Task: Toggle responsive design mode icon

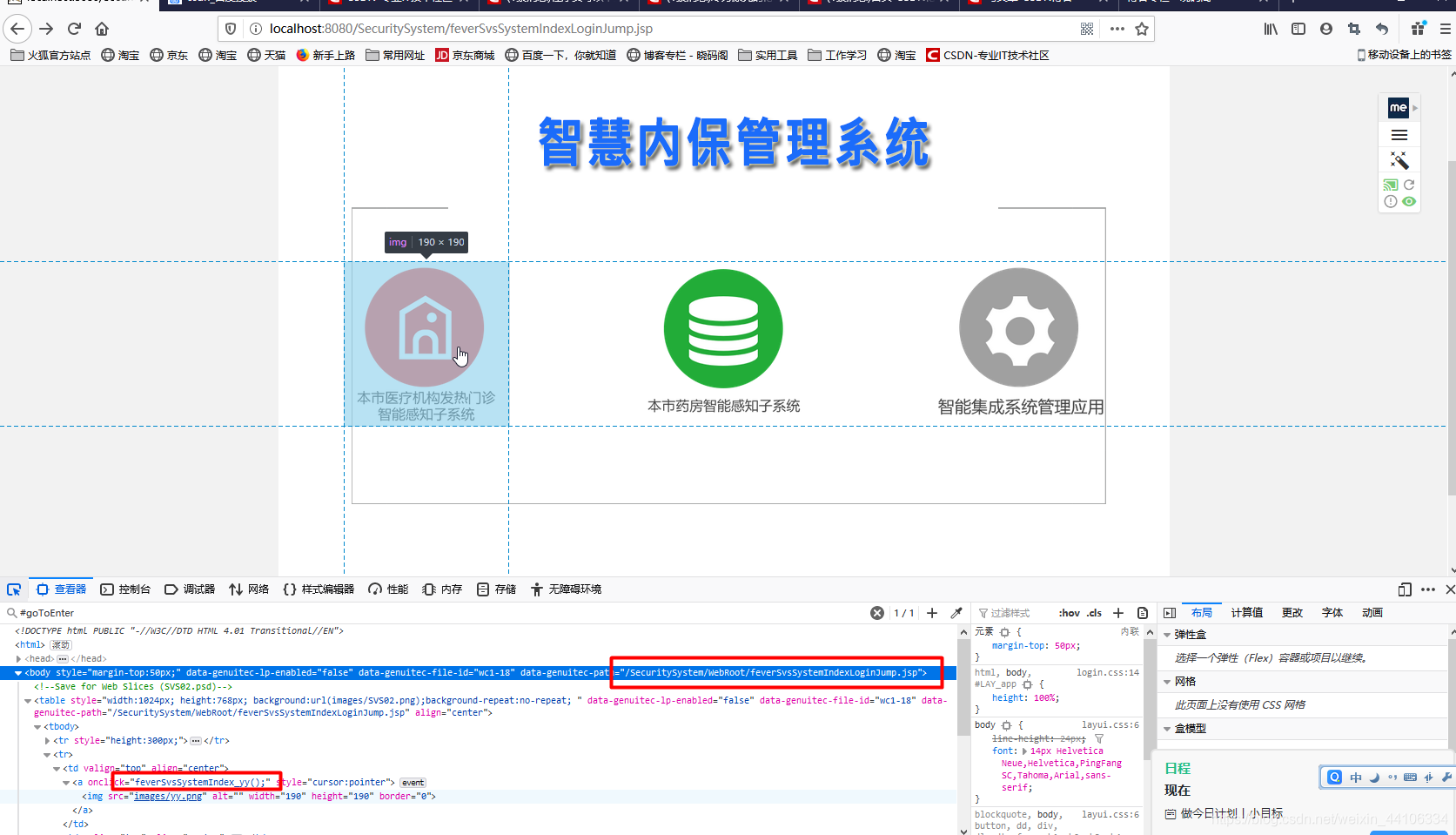Action: [1405, 589]
